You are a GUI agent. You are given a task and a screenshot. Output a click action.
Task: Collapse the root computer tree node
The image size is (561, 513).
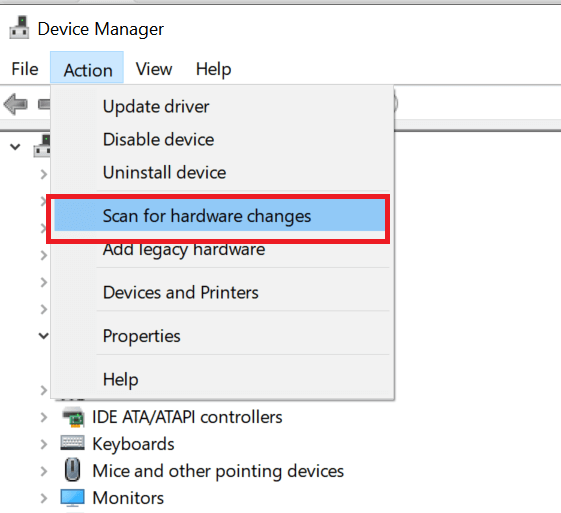pyautogui.click(x=15, y=147)
